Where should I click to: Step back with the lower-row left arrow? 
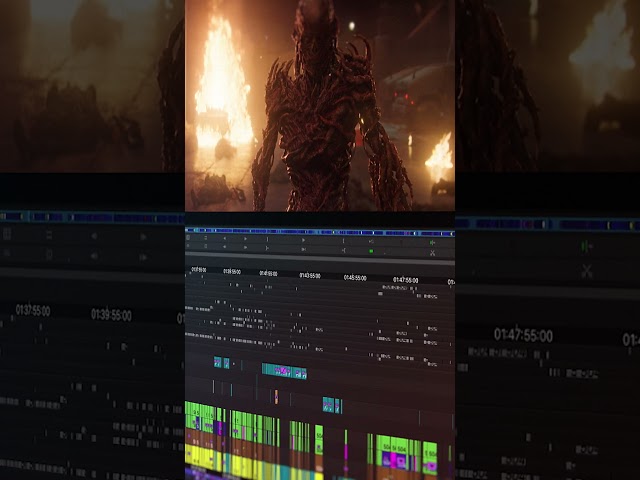(x=224, y=247)
